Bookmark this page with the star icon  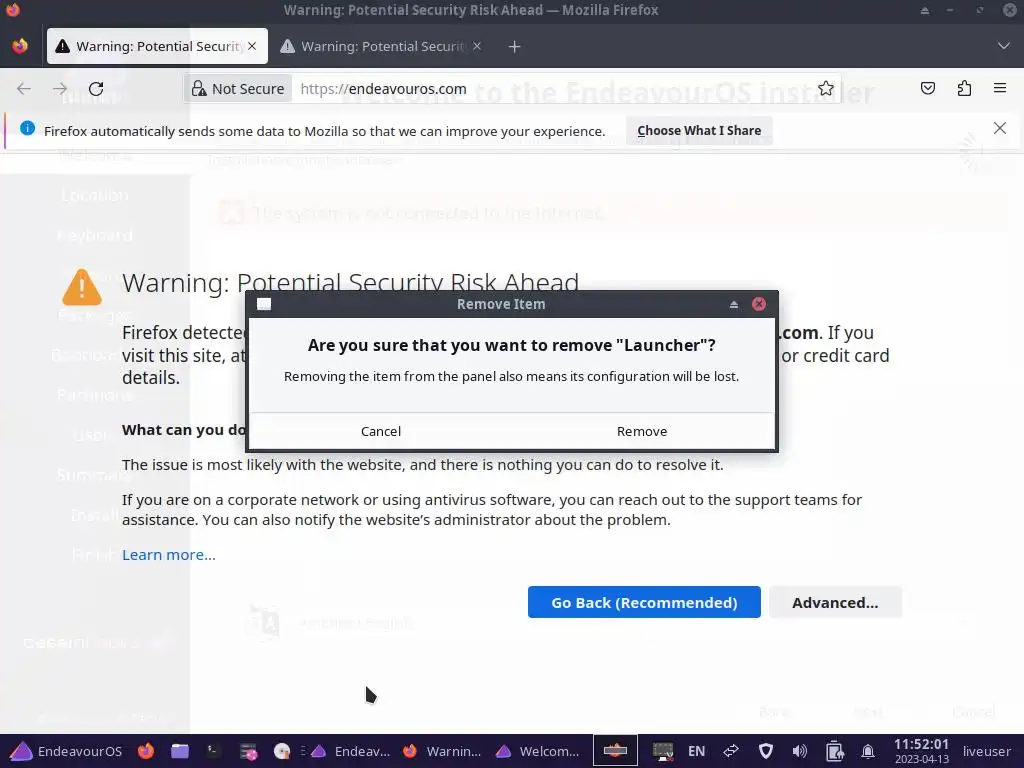click(825, 89)
